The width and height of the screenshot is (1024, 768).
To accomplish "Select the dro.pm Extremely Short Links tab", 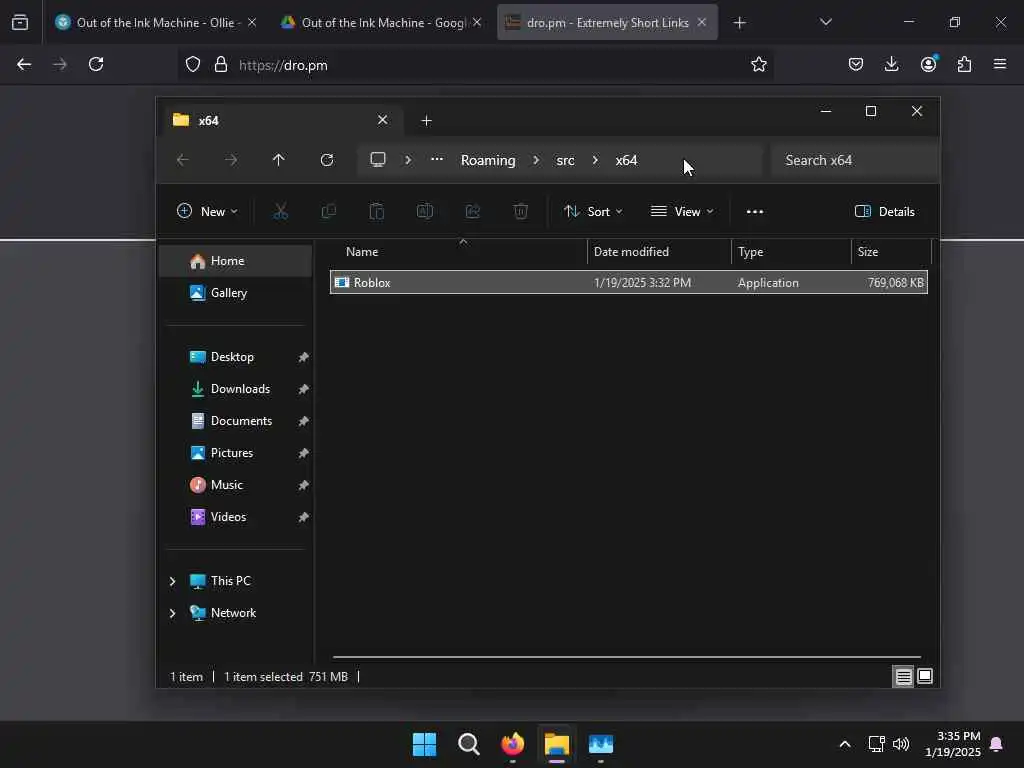I will coord(607,22).
